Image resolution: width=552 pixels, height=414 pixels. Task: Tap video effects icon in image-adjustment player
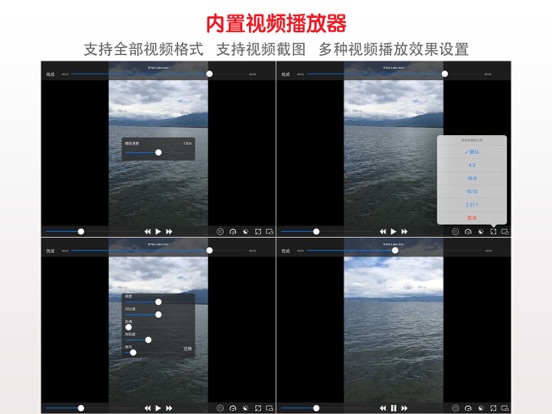tap(245, 408)
